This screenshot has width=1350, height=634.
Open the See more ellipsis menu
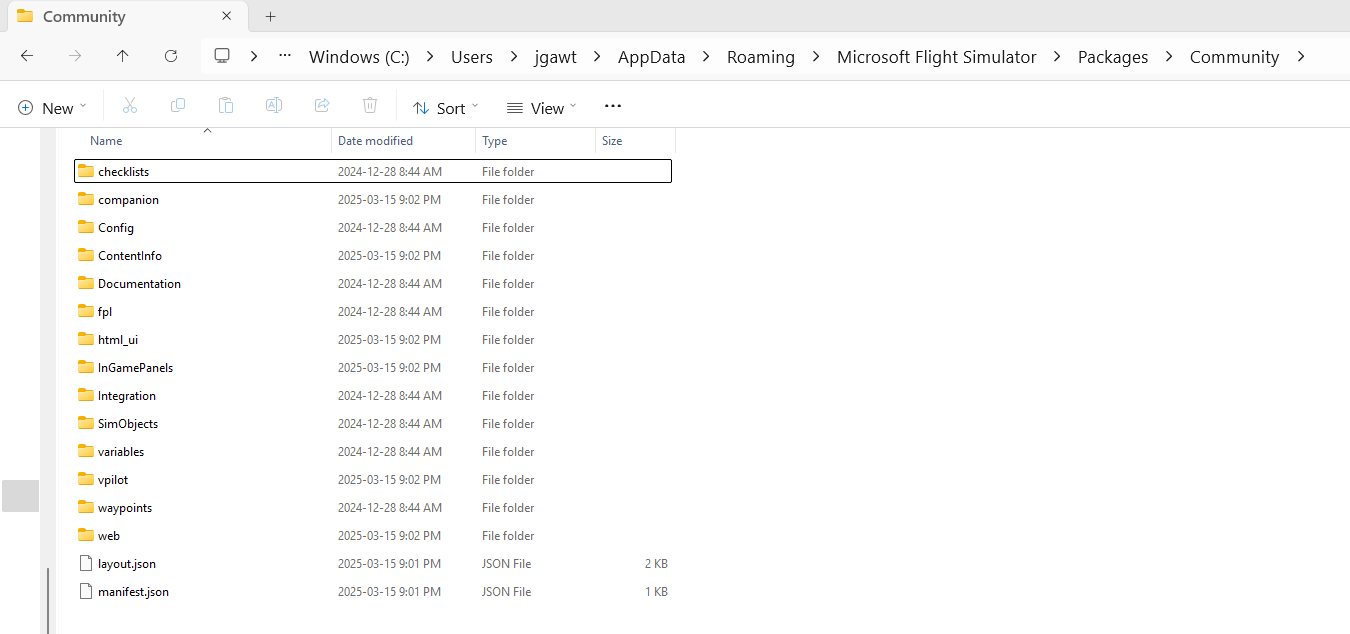tap(612, 106)
